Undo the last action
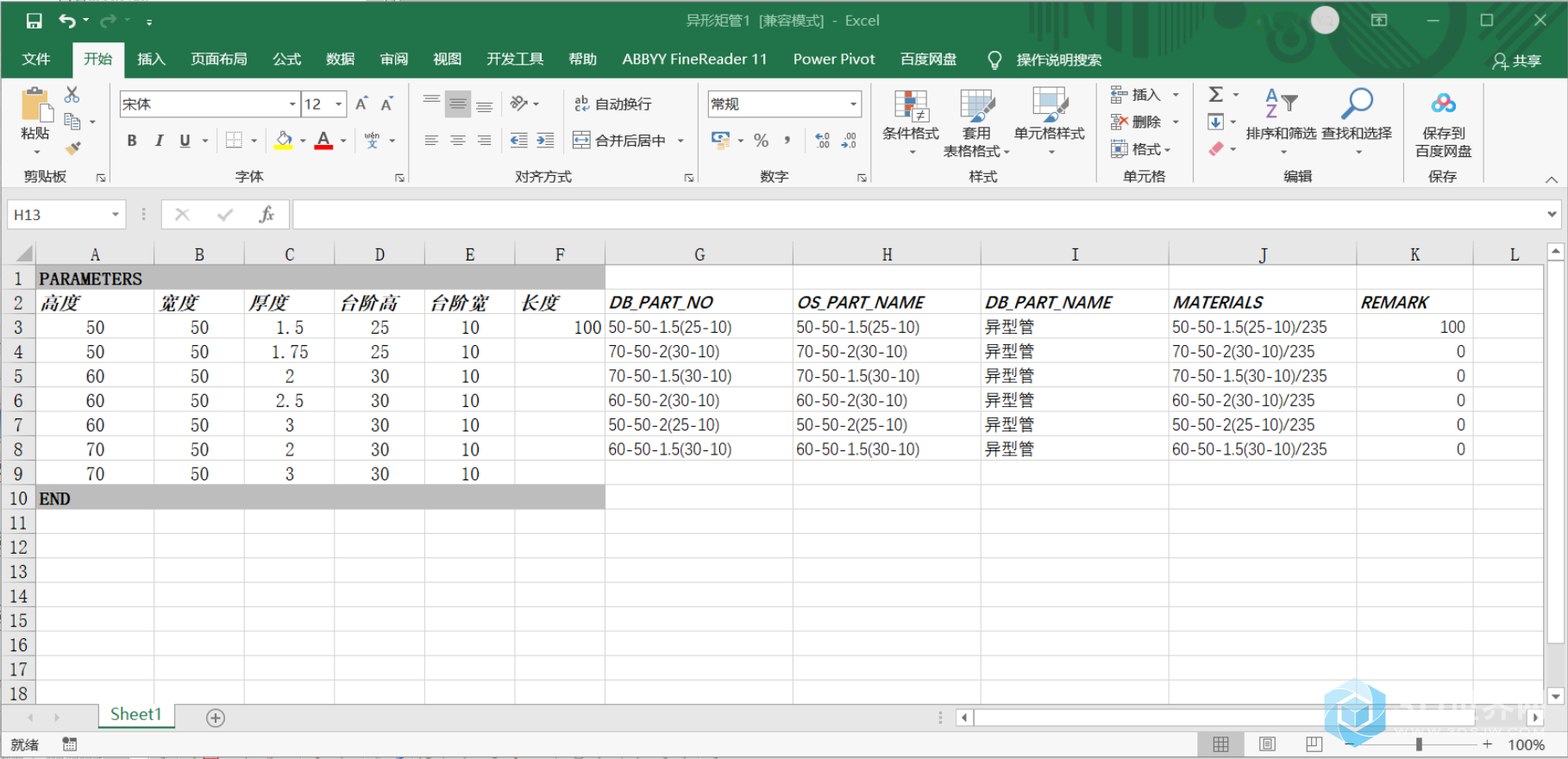The width and height of the screenshot is (1568, 759). click(67, 21)
